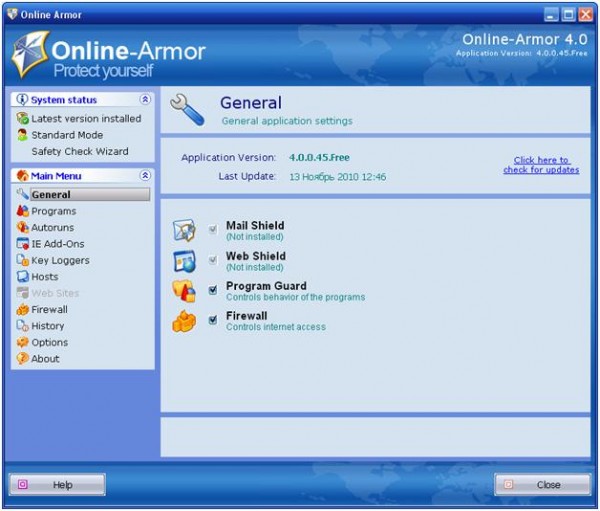600x511 pixels.
Task: Click the About question mark icon
Action: (23, 359)
